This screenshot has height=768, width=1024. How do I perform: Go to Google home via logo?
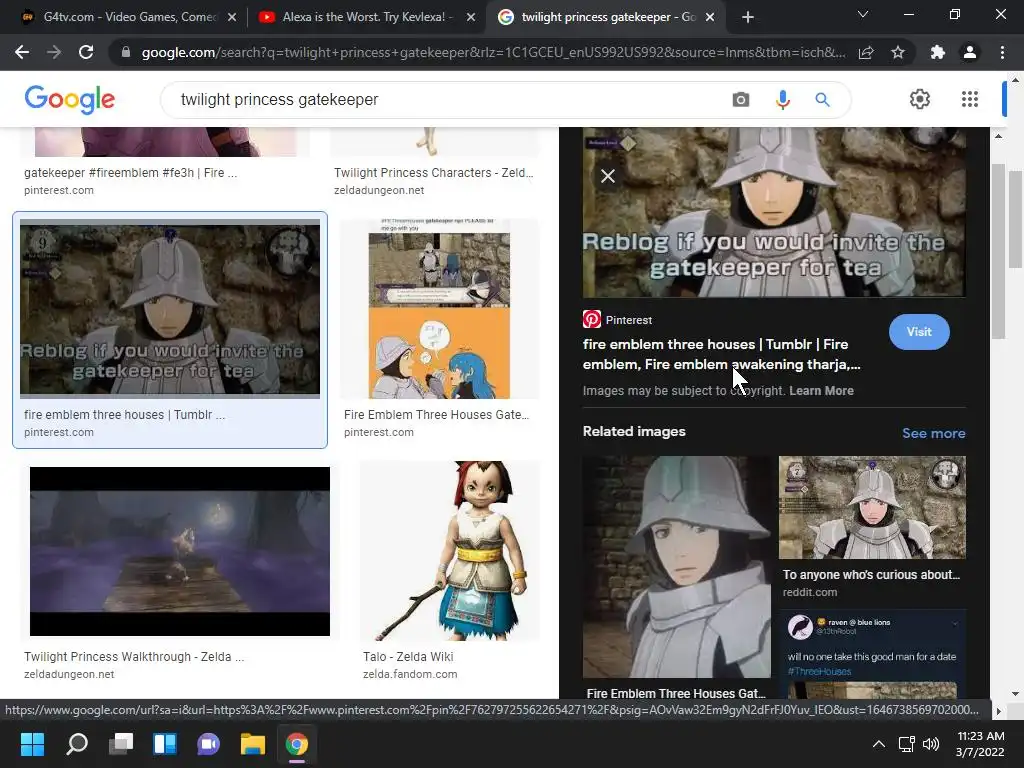click(x=70, y=99)
